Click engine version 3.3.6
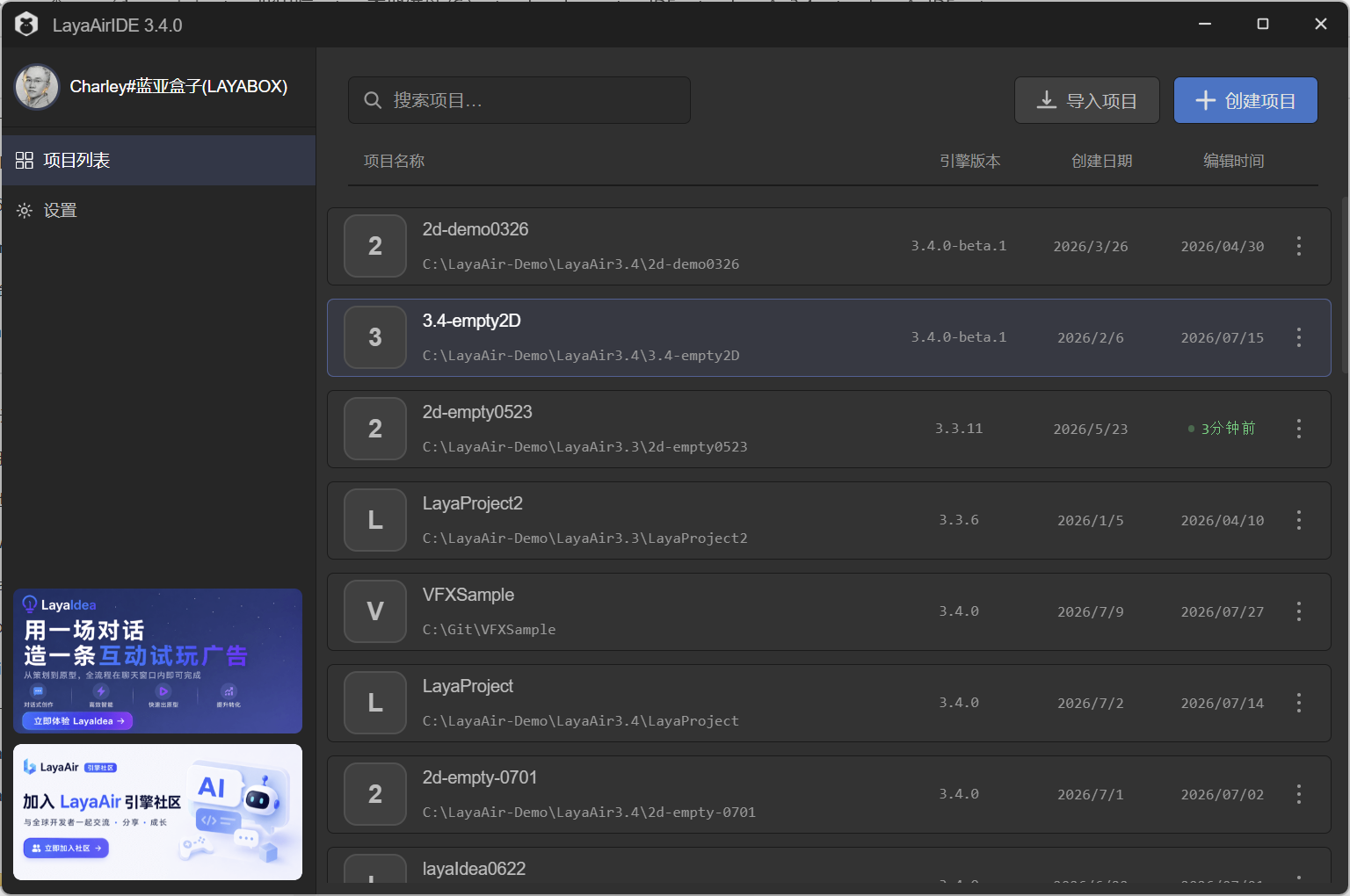1350x896 pixels. tap(959, 520)
